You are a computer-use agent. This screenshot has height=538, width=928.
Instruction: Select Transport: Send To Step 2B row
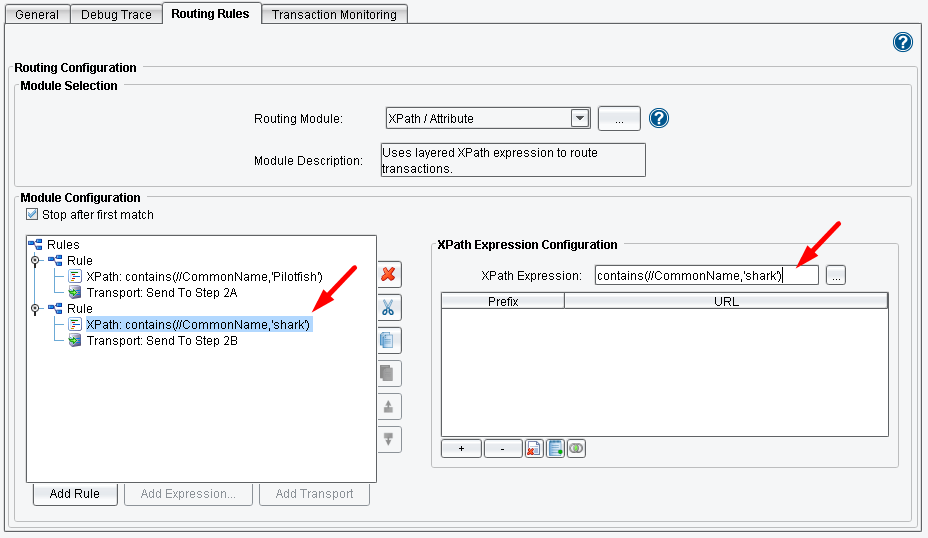[x=162, y=340]
